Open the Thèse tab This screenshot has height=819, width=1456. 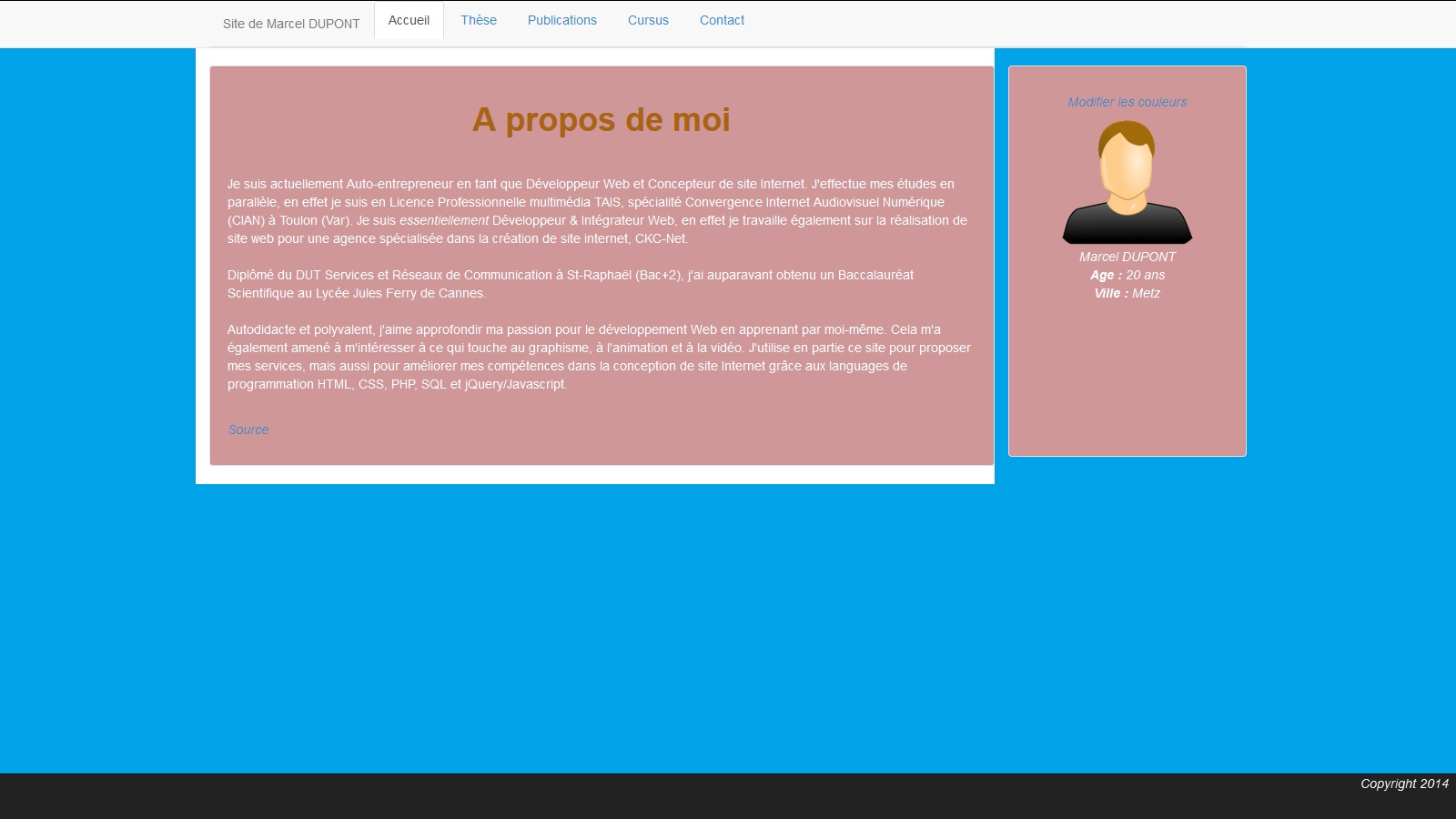click(479, 20)
